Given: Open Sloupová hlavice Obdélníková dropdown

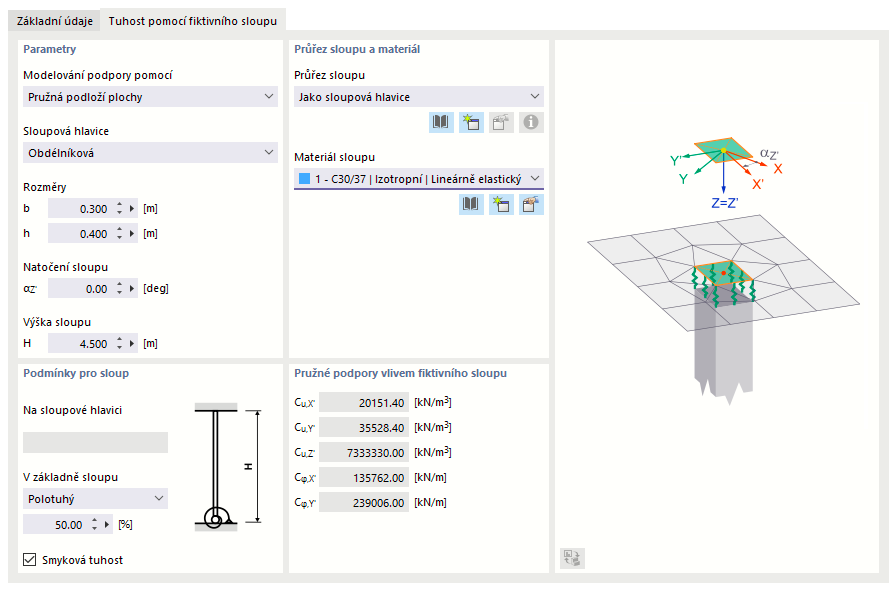Looking at the screenshot, I should [150, 153].
